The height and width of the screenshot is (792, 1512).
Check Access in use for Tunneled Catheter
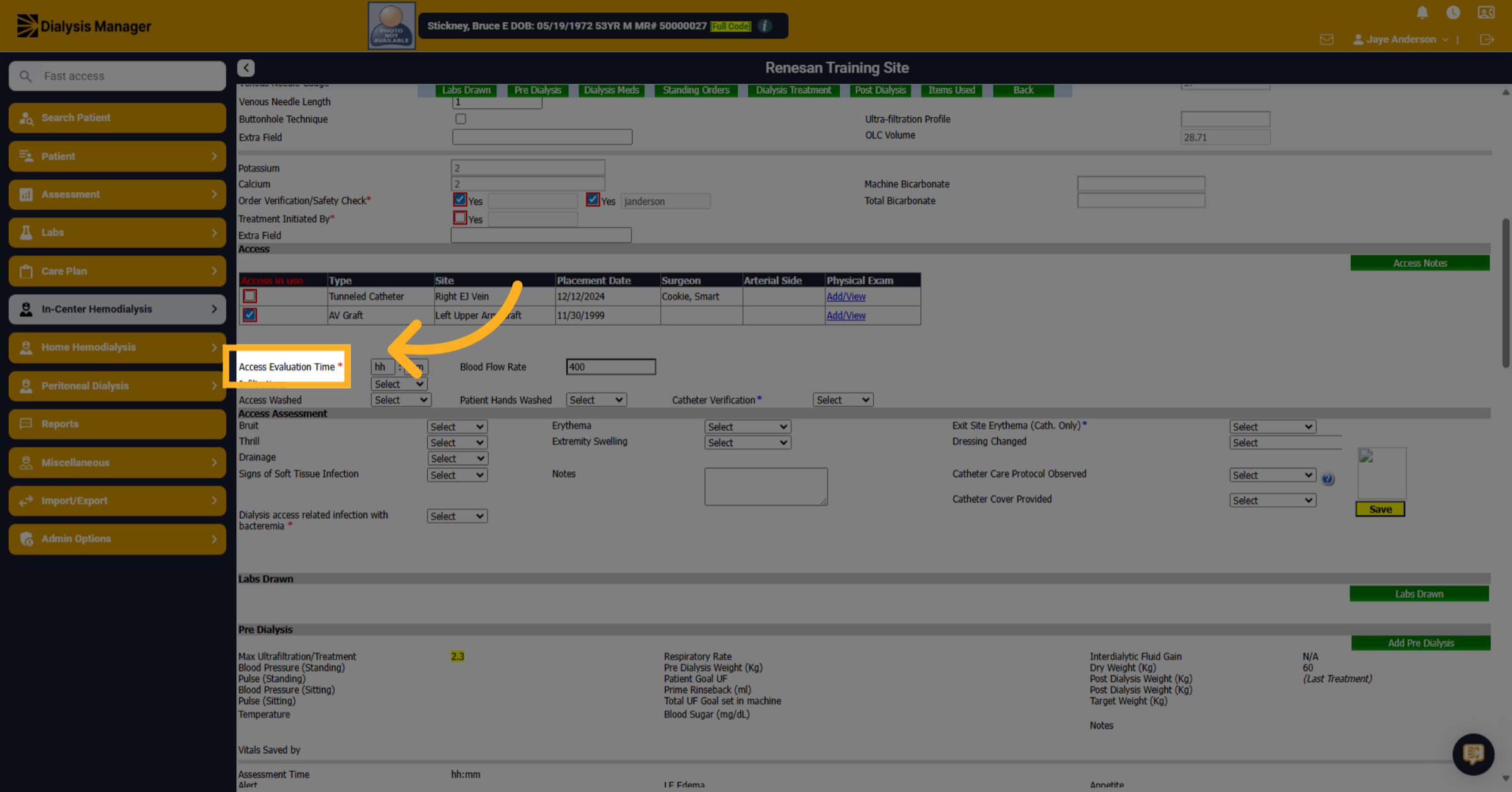coord(250,296)
